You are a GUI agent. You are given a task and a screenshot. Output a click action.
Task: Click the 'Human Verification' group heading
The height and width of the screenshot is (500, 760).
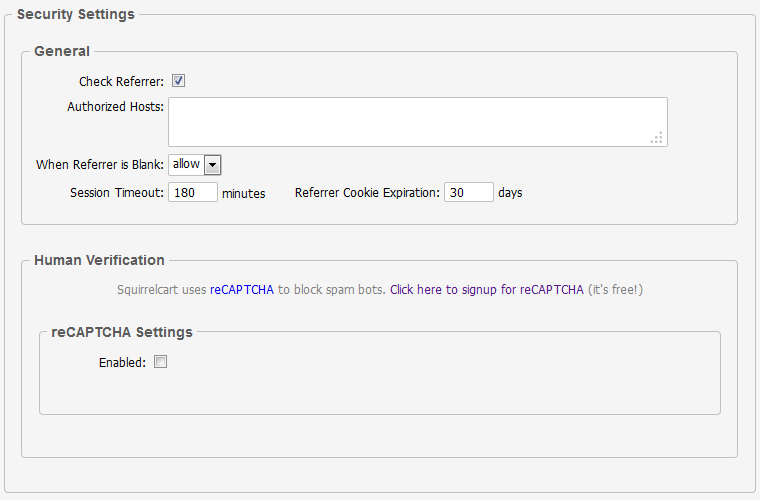pyautogui.click(x=99, y=260)
